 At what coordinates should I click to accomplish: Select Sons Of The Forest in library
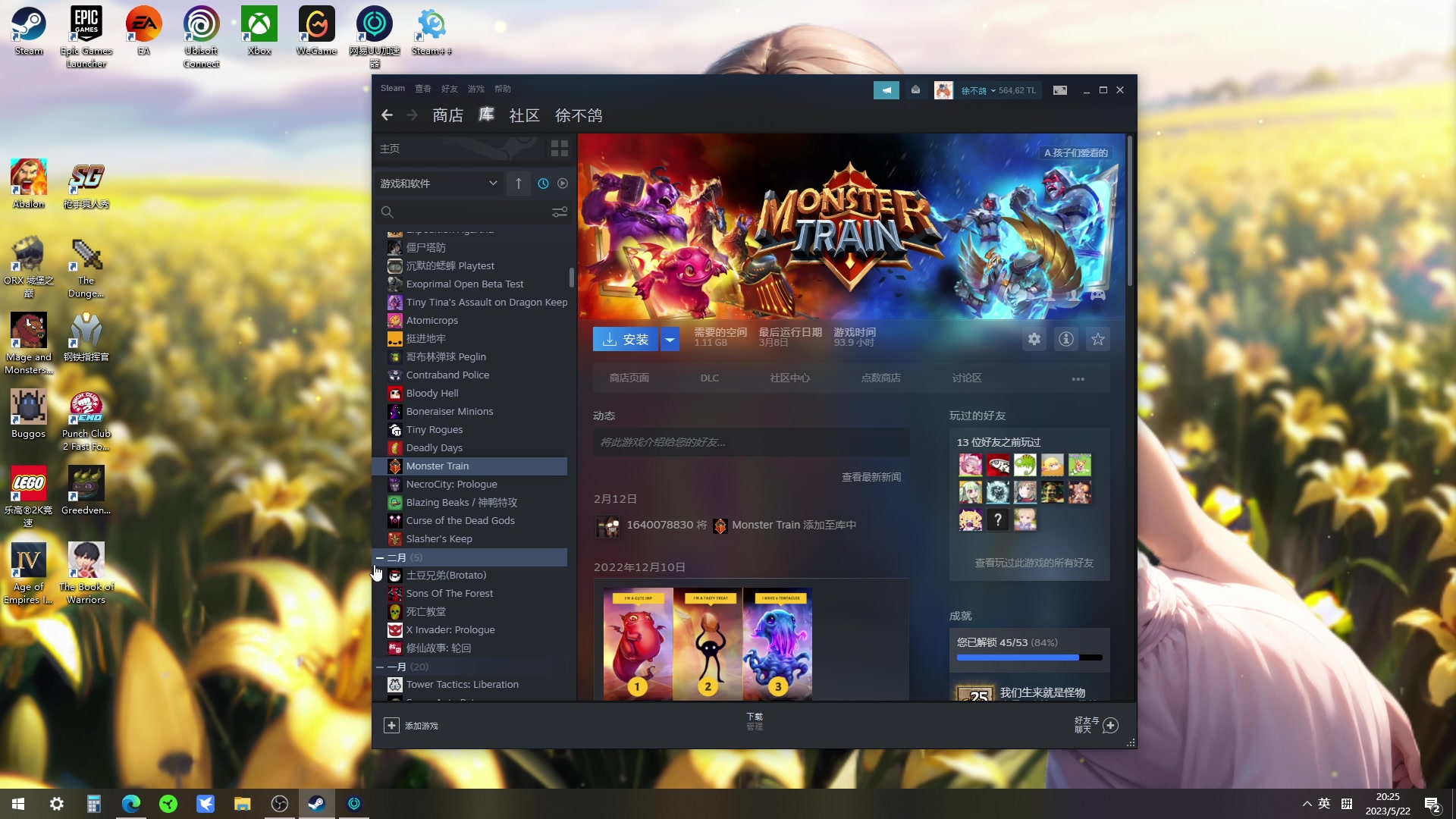469,594
